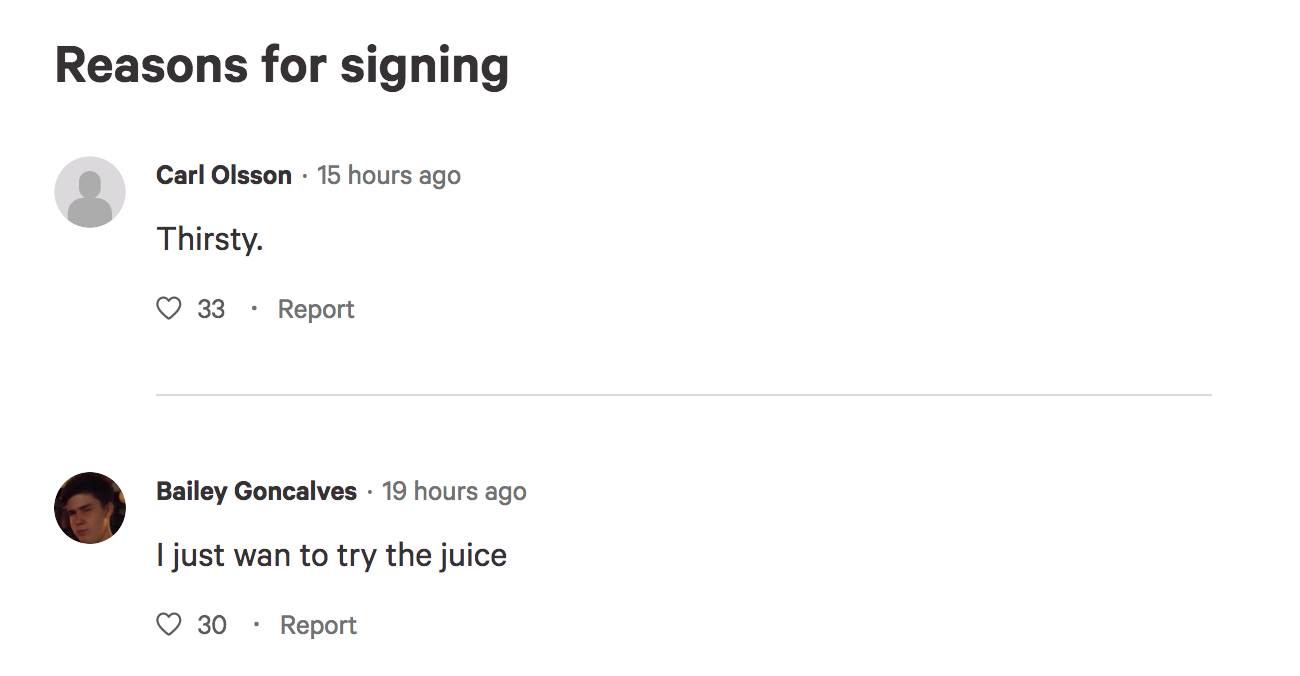Report Carl Olsson's "Thirsty." comment
Image resolution: width=1300 pixels, height=676 pixels.
pos(316,309)
